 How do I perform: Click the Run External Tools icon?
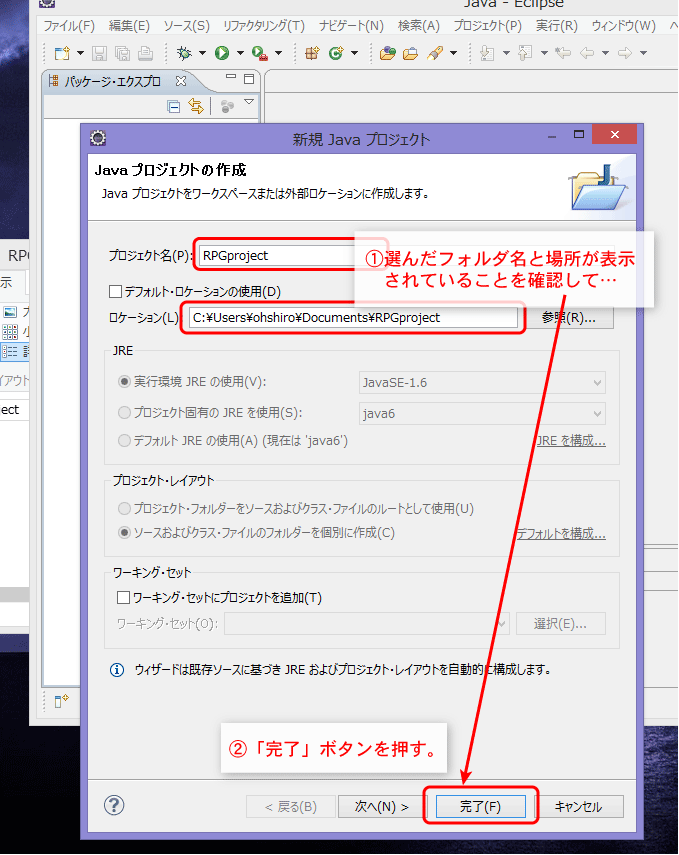click(x=260, y=53)
